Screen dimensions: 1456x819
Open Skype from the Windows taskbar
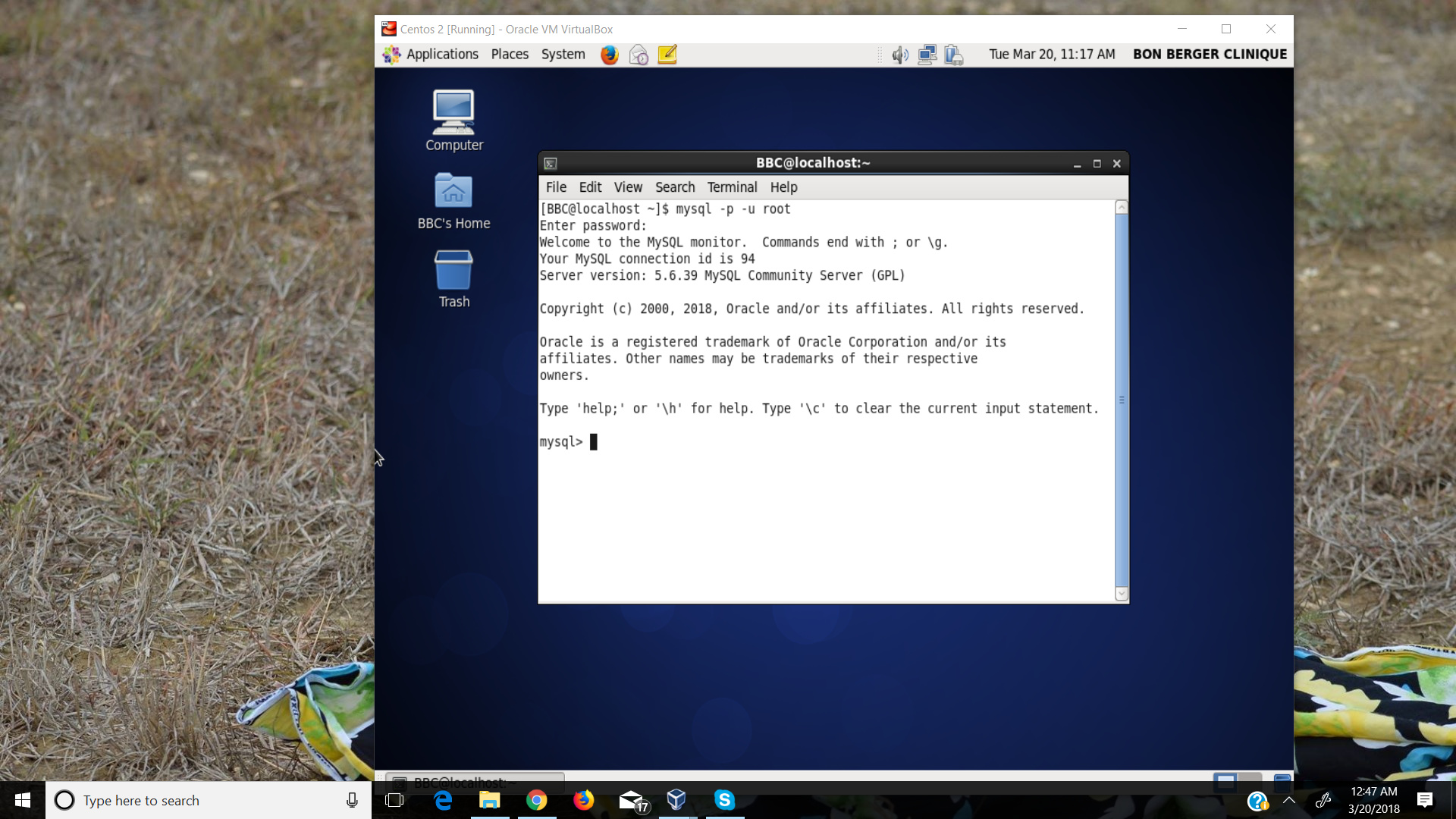pos(724,800)
